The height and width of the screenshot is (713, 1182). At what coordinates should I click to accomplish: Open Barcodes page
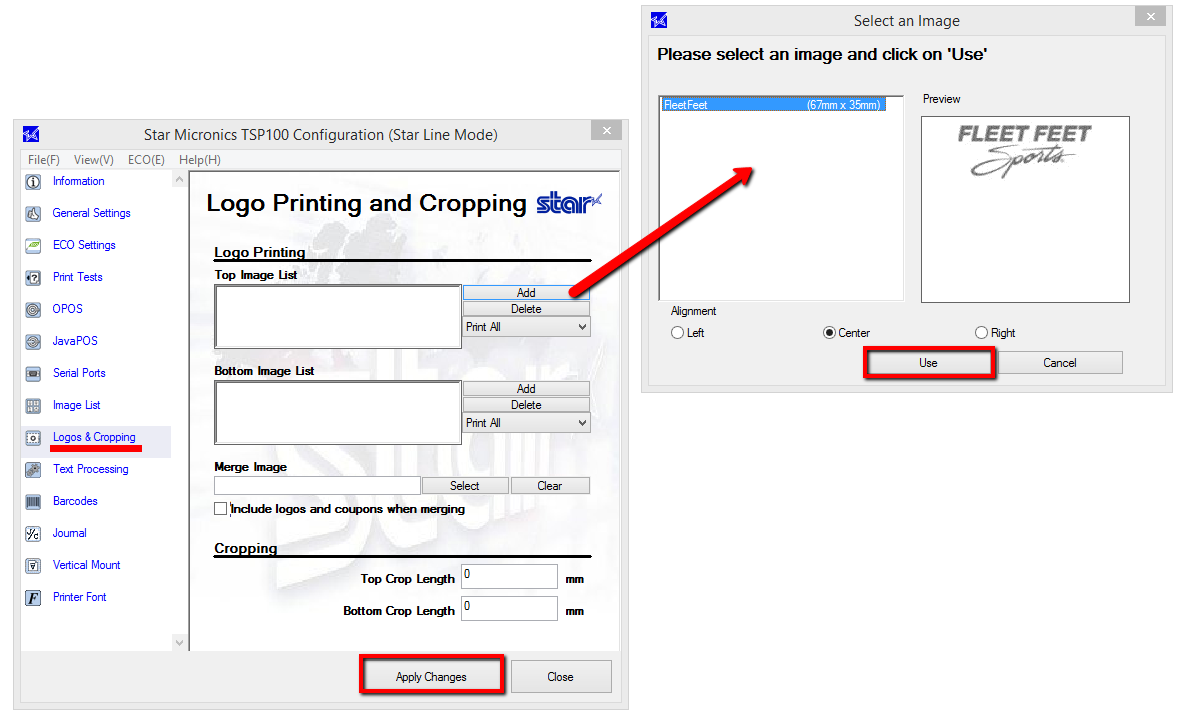coord(75,501)
